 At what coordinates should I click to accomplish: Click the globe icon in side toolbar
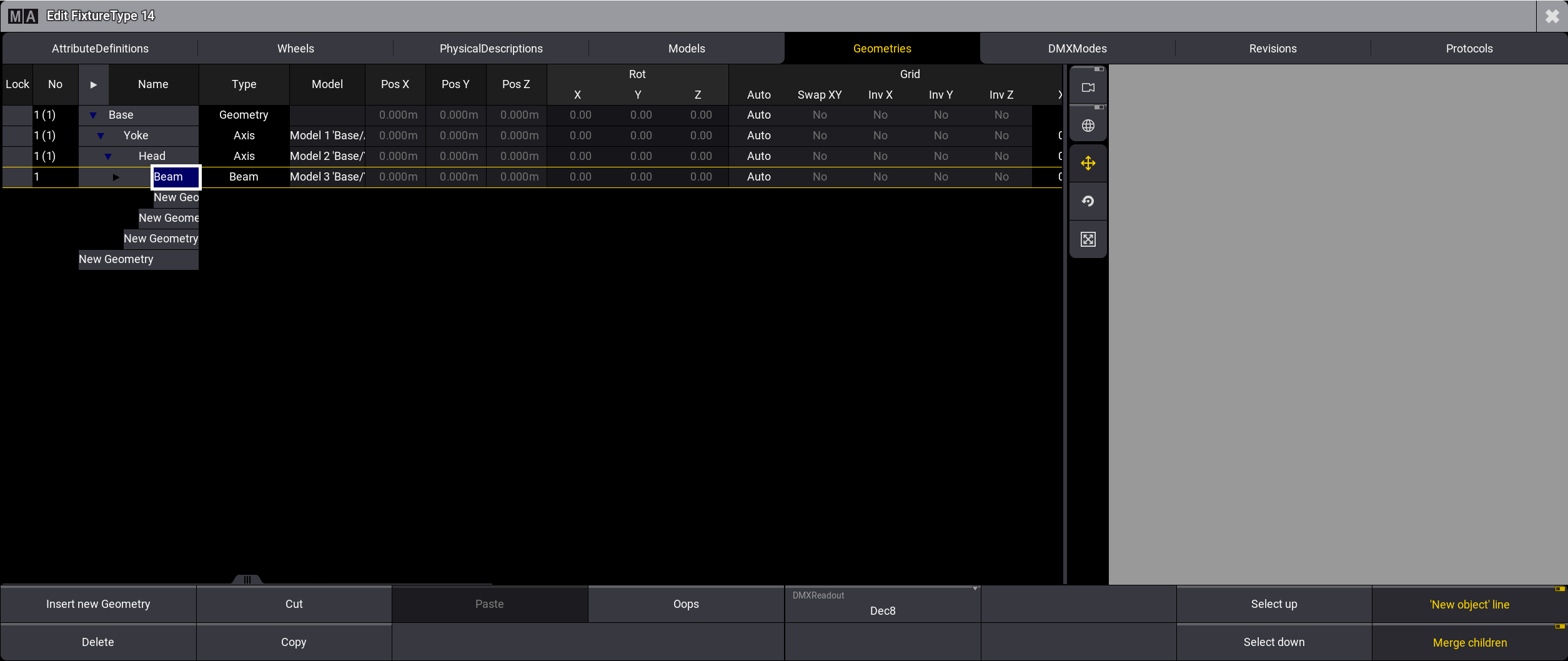[x=1088, y=126]
